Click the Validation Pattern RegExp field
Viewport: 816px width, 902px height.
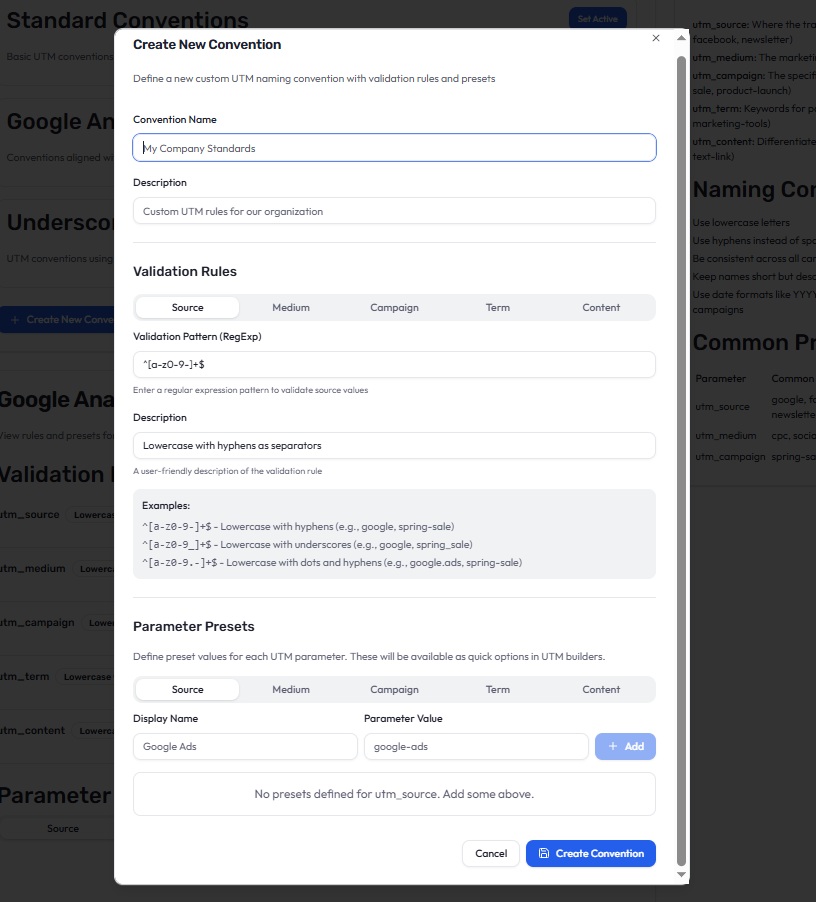pos(394,364)
